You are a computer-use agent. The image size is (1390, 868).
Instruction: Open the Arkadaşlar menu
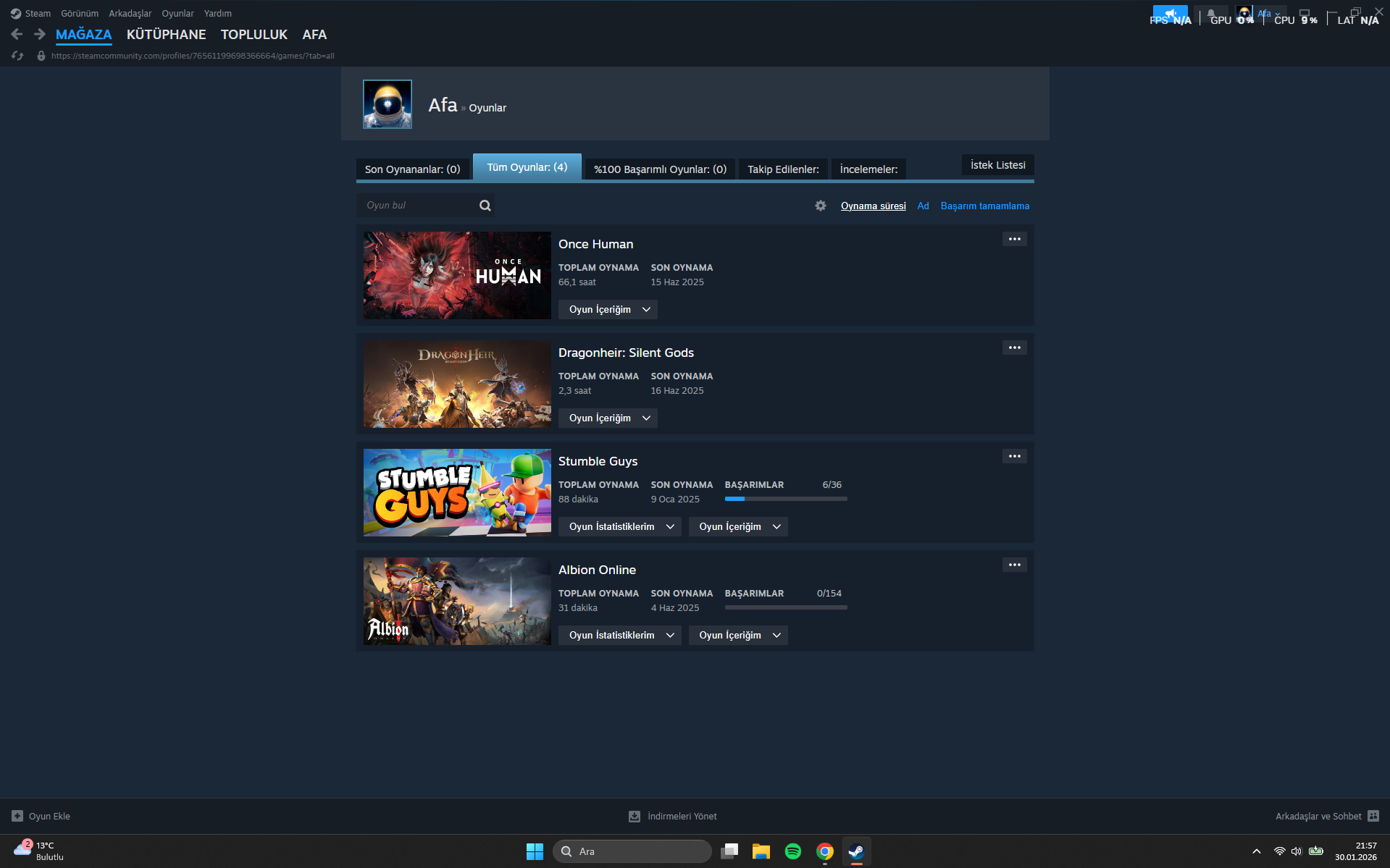(130, 14)
